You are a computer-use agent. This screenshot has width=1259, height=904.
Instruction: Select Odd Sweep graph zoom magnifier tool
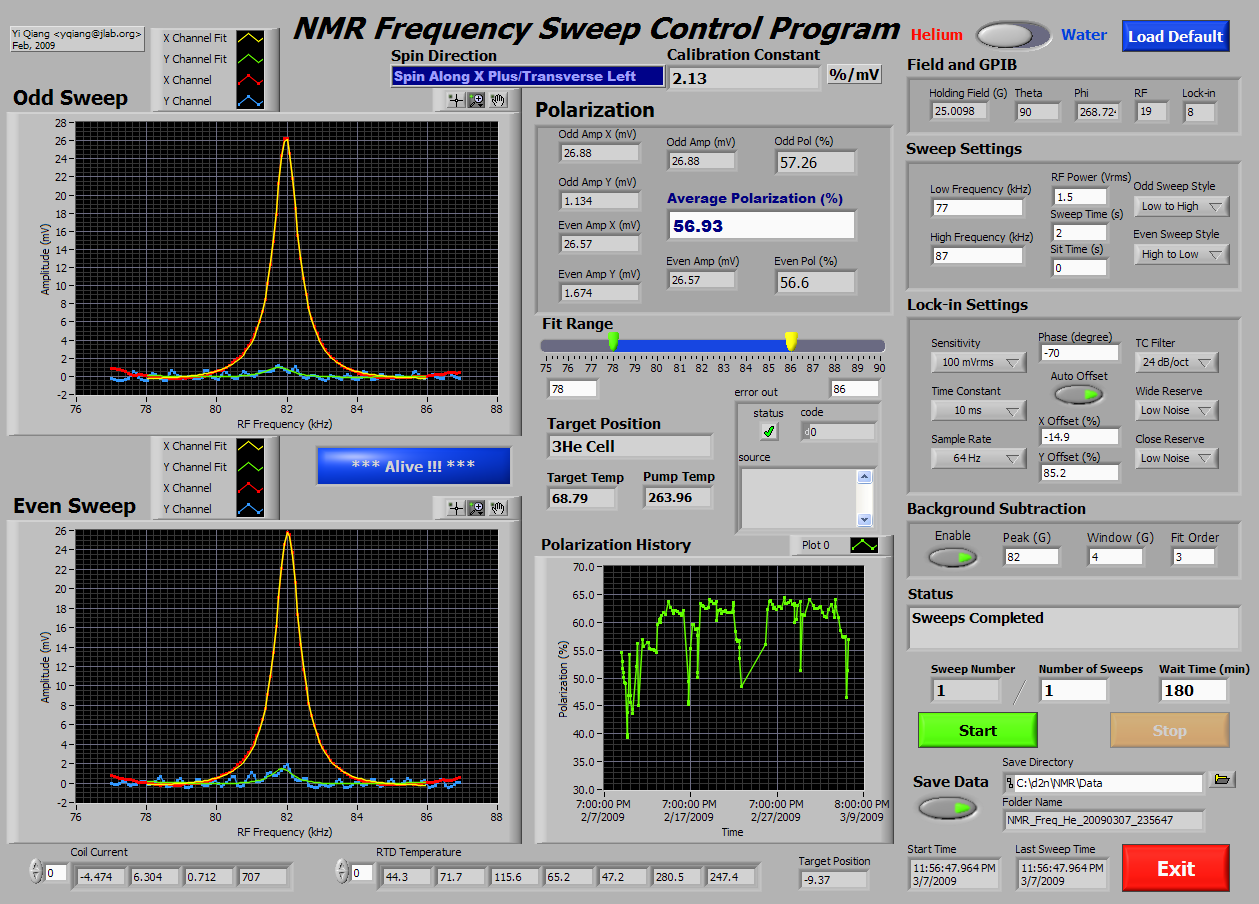click(x=477, y=100)
